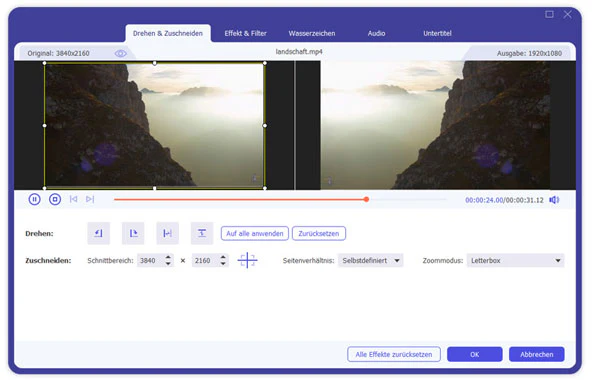Flip the video vertically

[x=202, y=233]
